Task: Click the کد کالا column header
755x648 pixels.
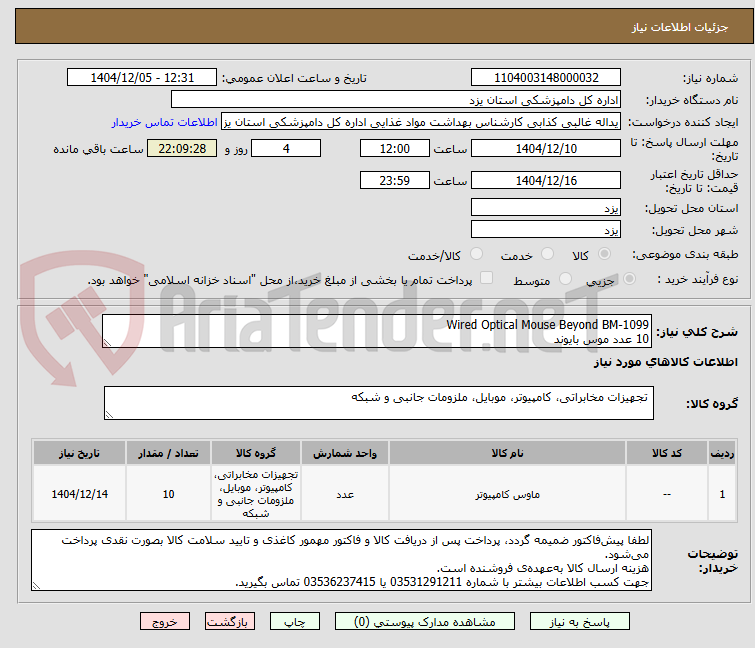Action: [666, 453]
